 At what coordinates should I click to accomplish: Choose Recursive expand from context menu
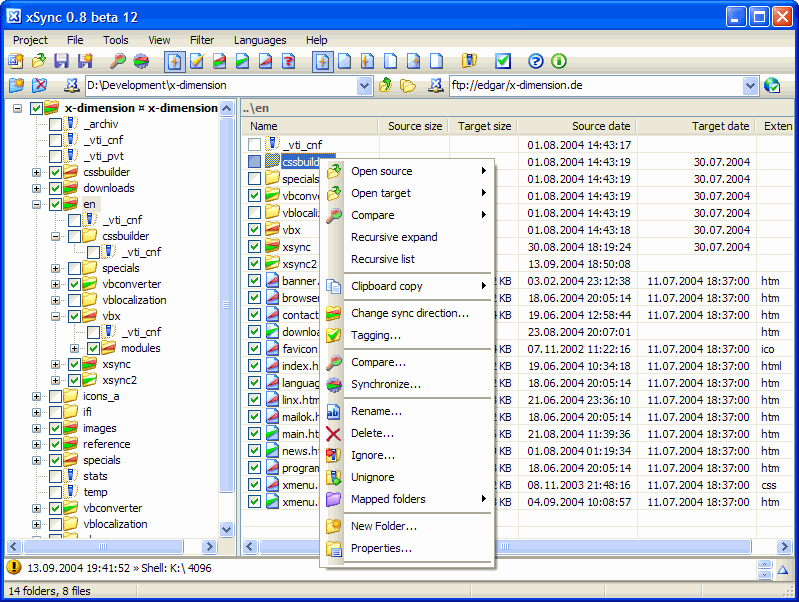pyautogui.click(x=410, y=237)
